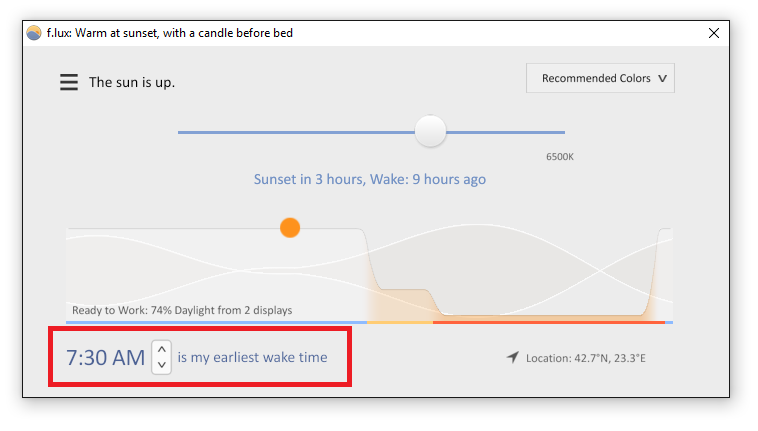Increase wake time with the up arrow
The height and width of the screenshot is (431, 758).
(x=162, y=349)
